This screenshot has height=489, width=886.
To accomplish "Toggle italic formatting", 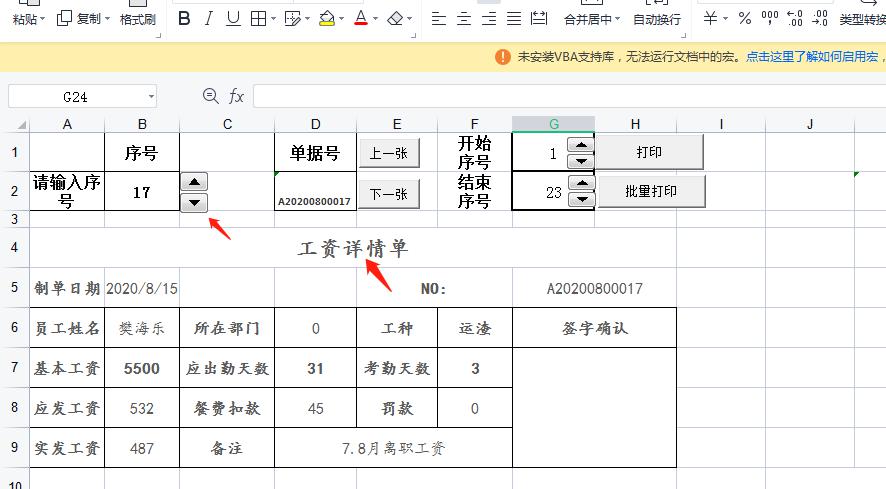I will coord(209,19).
